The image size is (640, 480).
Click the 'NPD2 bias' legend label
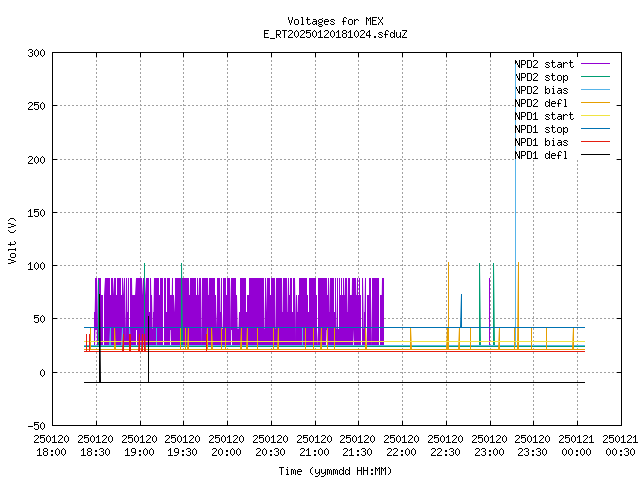tap(541, 90)
